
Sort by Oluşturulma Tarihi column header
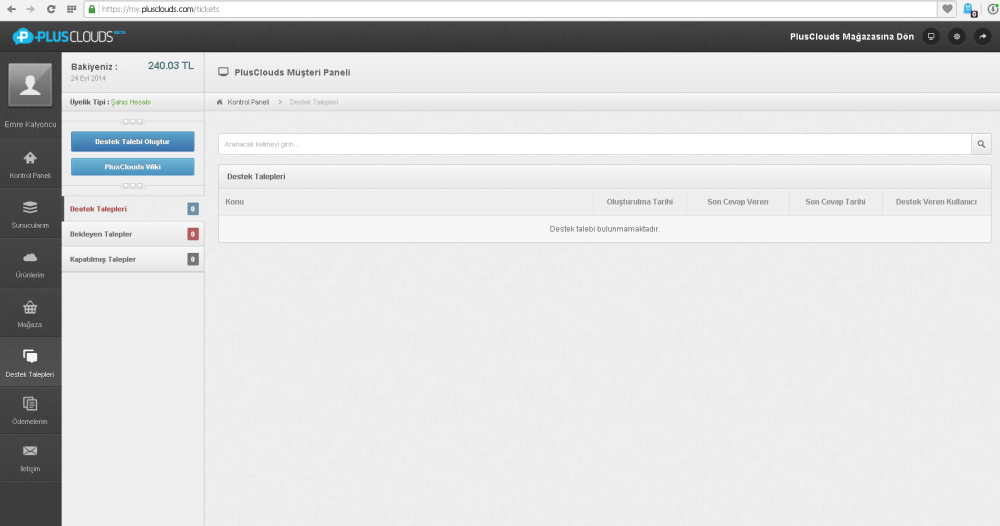click(x=640, y=202)
